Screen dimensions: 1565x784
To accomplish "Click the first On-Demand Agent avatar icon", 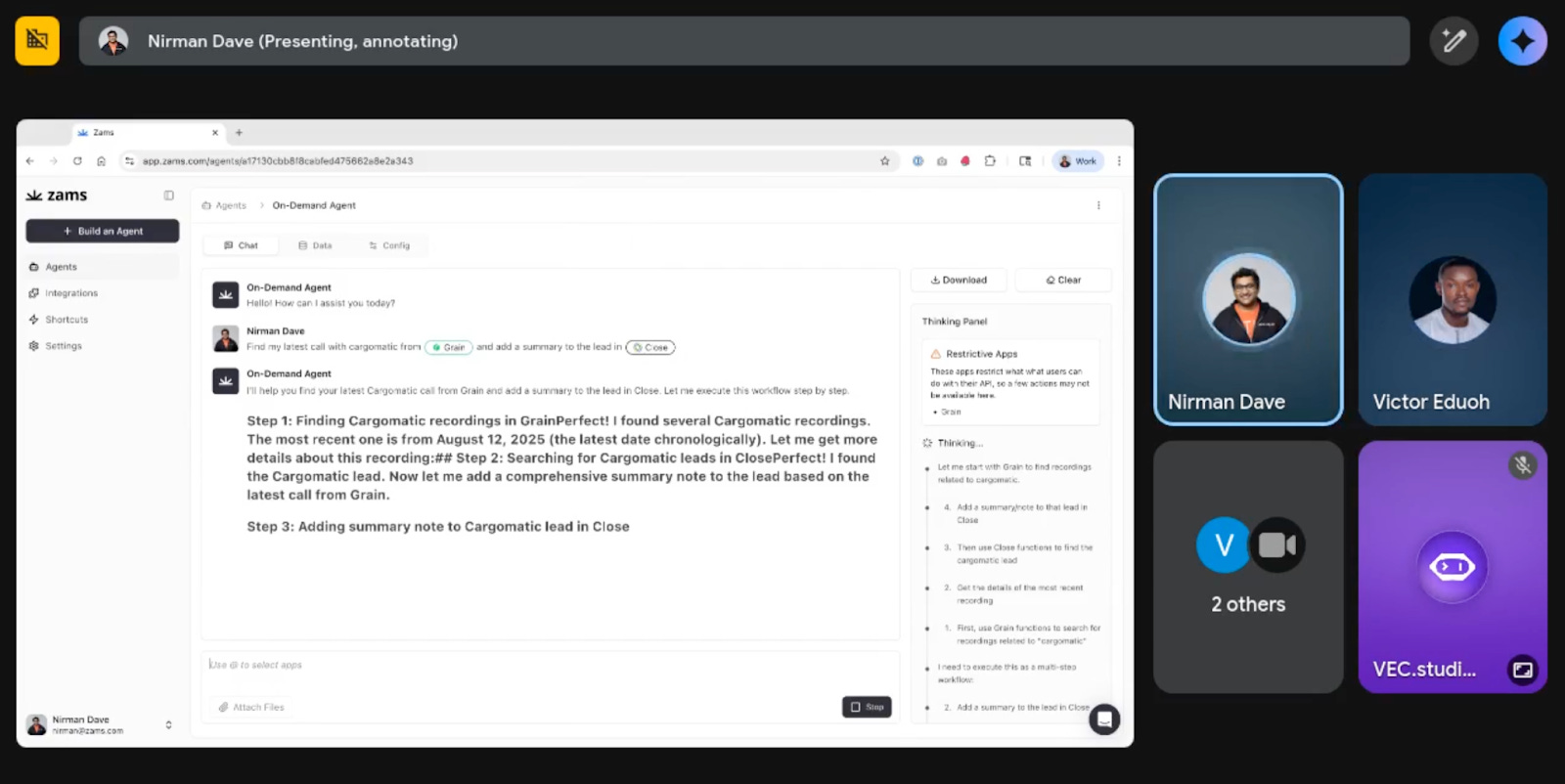I will [226, 294].
